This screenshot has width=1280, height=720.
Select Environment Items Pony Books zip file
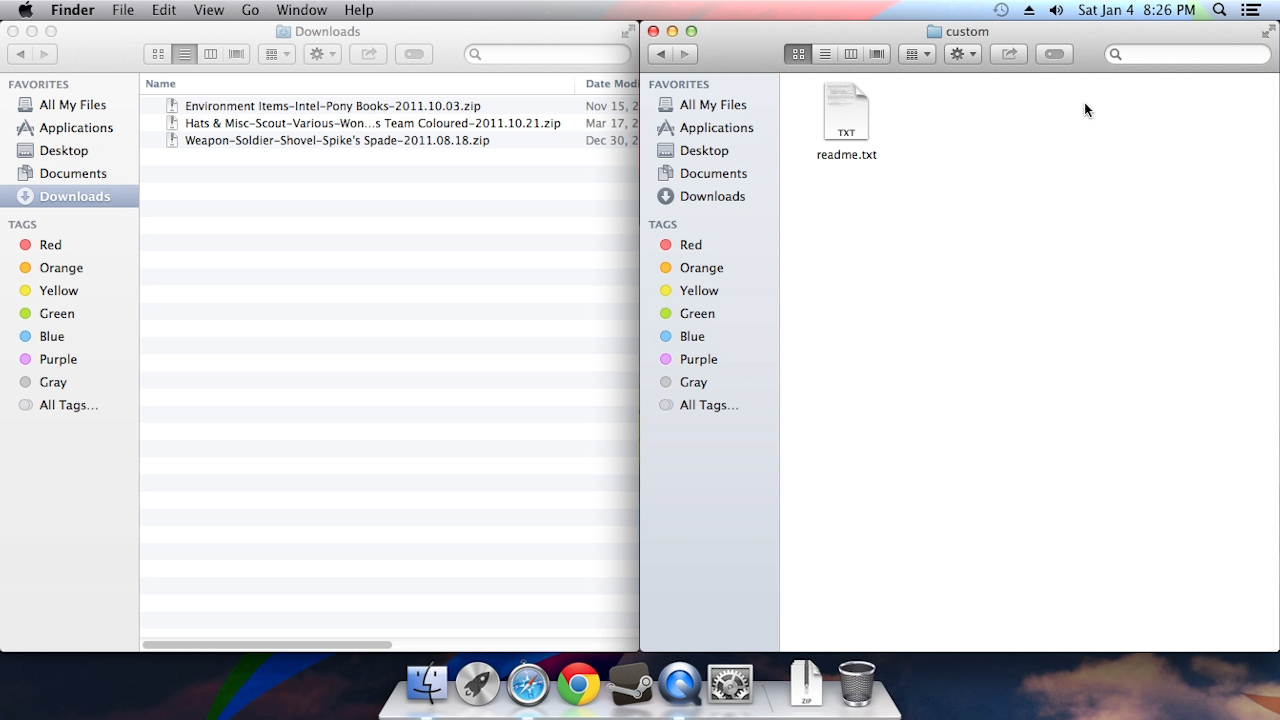click(x=332, y=106)
